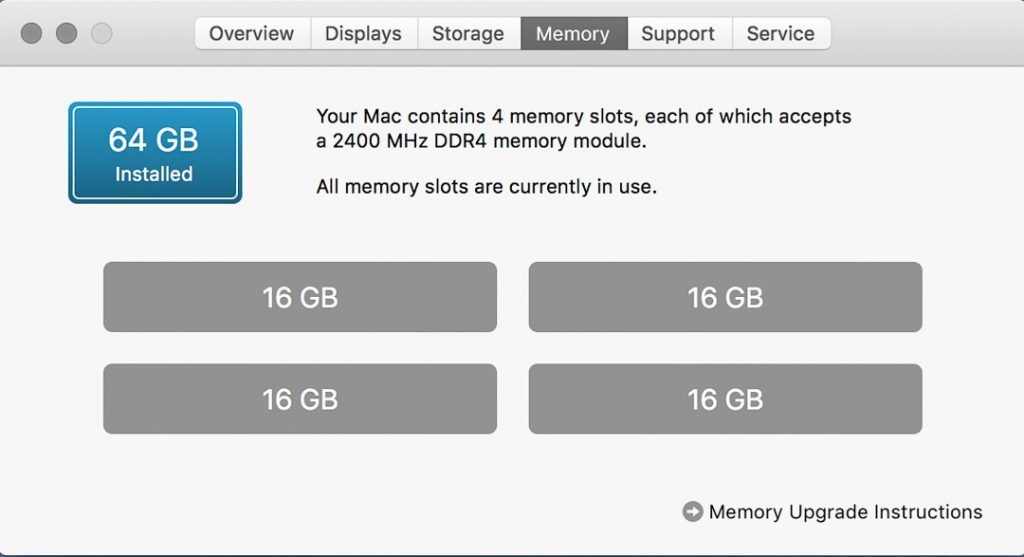Minimize the window with the second gray button
Screen dimensions: 1024x557
[66, 33]
